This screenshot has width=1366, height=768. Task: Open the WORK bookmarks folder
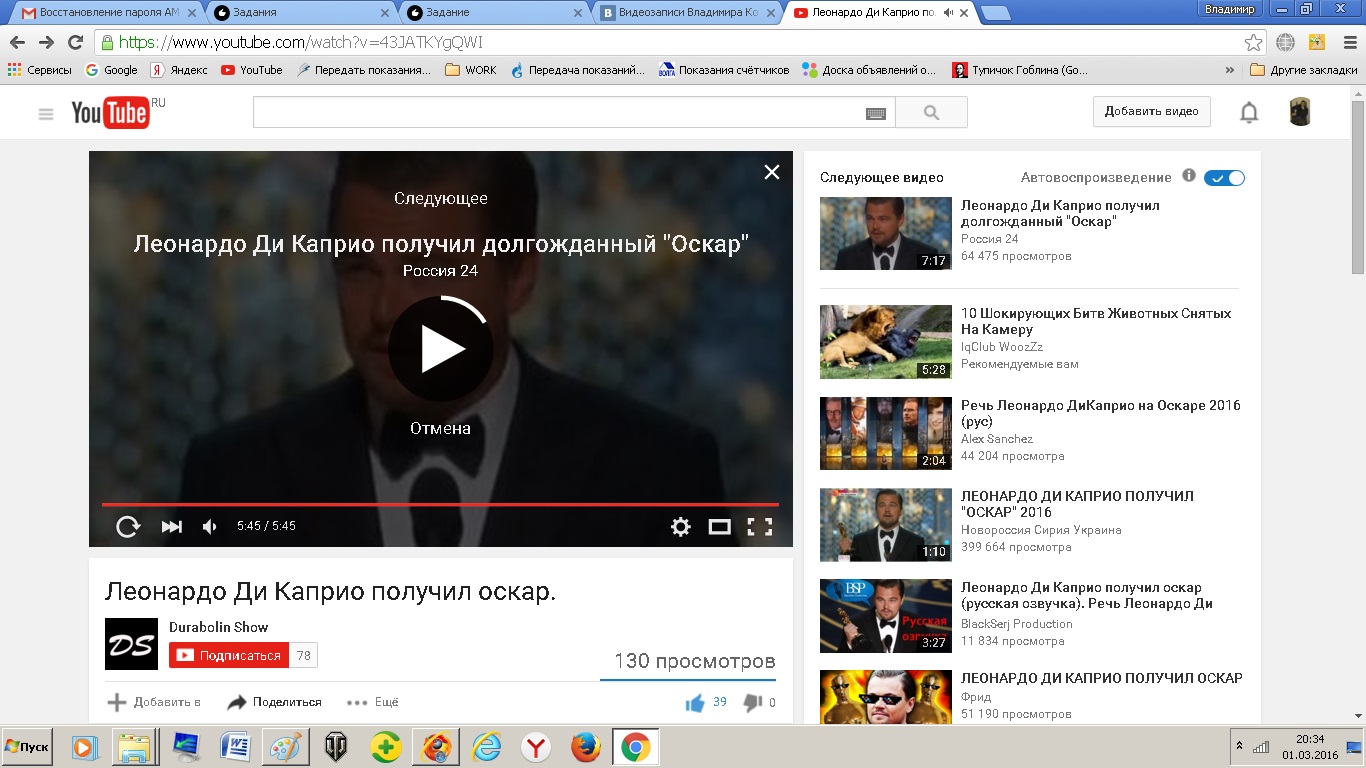pos(471,70)
